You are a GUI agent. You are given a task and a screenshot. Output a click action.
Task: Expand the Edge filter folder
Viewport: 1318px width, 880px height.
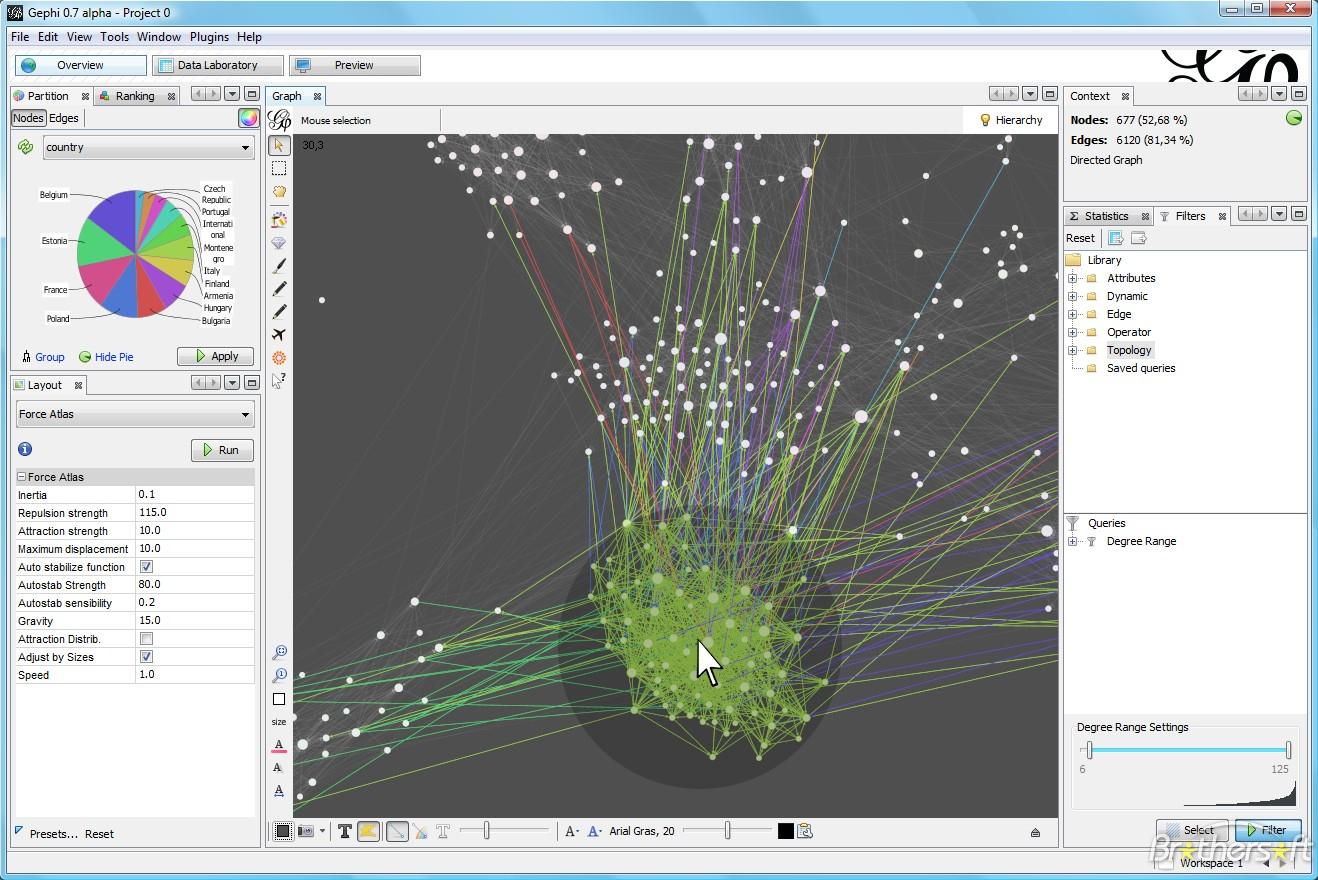1072,314
